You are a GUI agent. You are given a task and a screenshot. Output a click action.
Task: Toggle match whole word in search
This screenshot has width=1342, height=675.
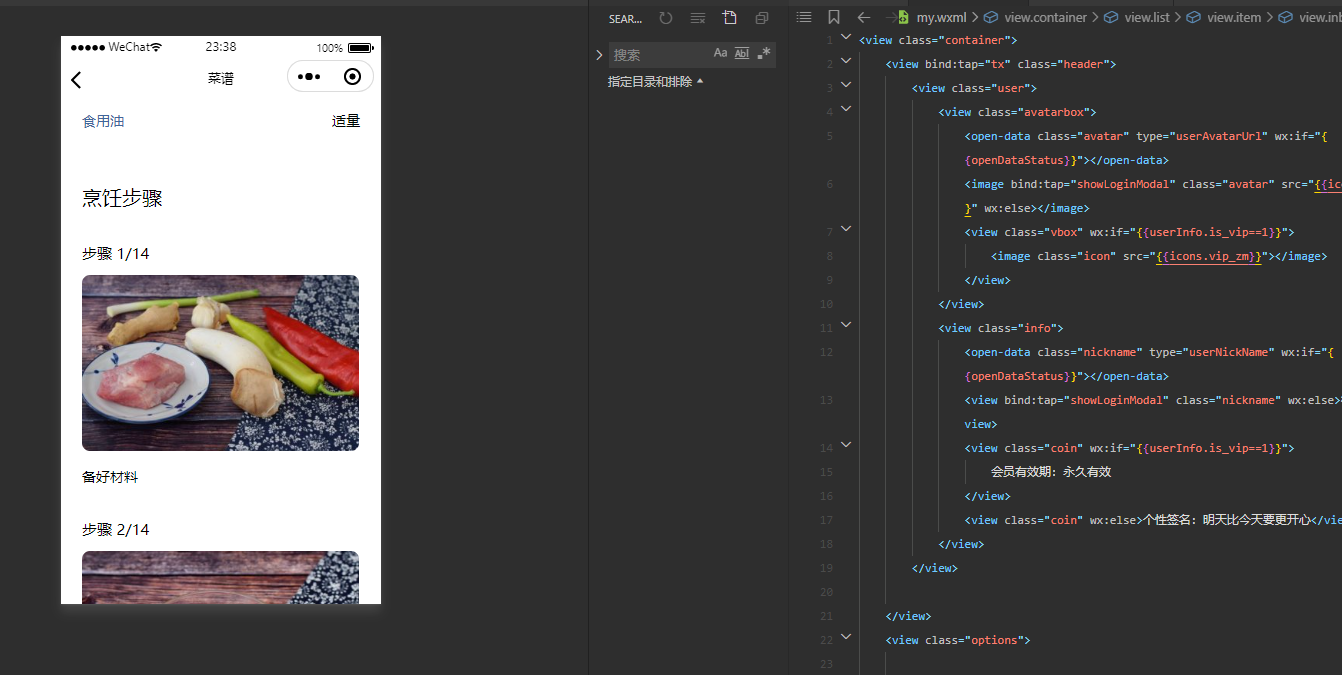click(742, 53)
